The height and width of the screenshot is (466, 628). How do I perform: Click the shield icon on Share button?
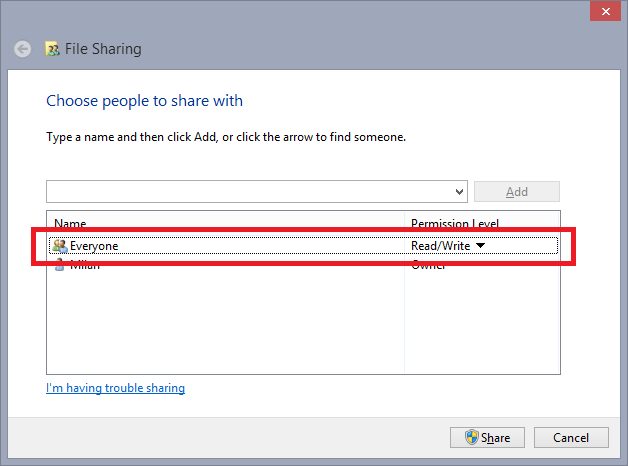click(x=472, y=438)
